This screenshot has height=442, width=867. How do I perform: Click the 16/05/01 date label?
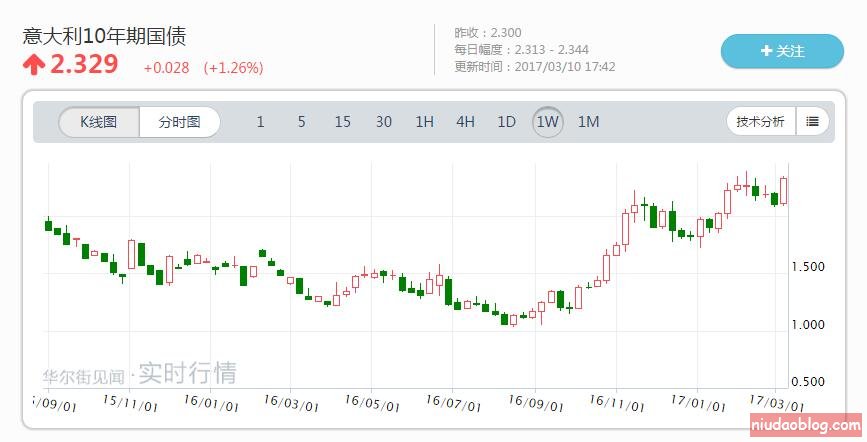(372, 403)
